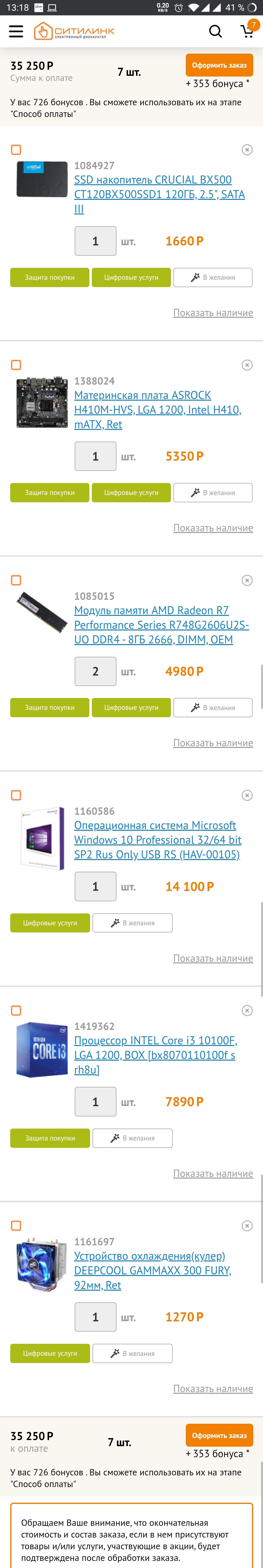Remove the DEEPCOOL cooler from cart
263x1568 pixels.
click(x=246, y=1225)
